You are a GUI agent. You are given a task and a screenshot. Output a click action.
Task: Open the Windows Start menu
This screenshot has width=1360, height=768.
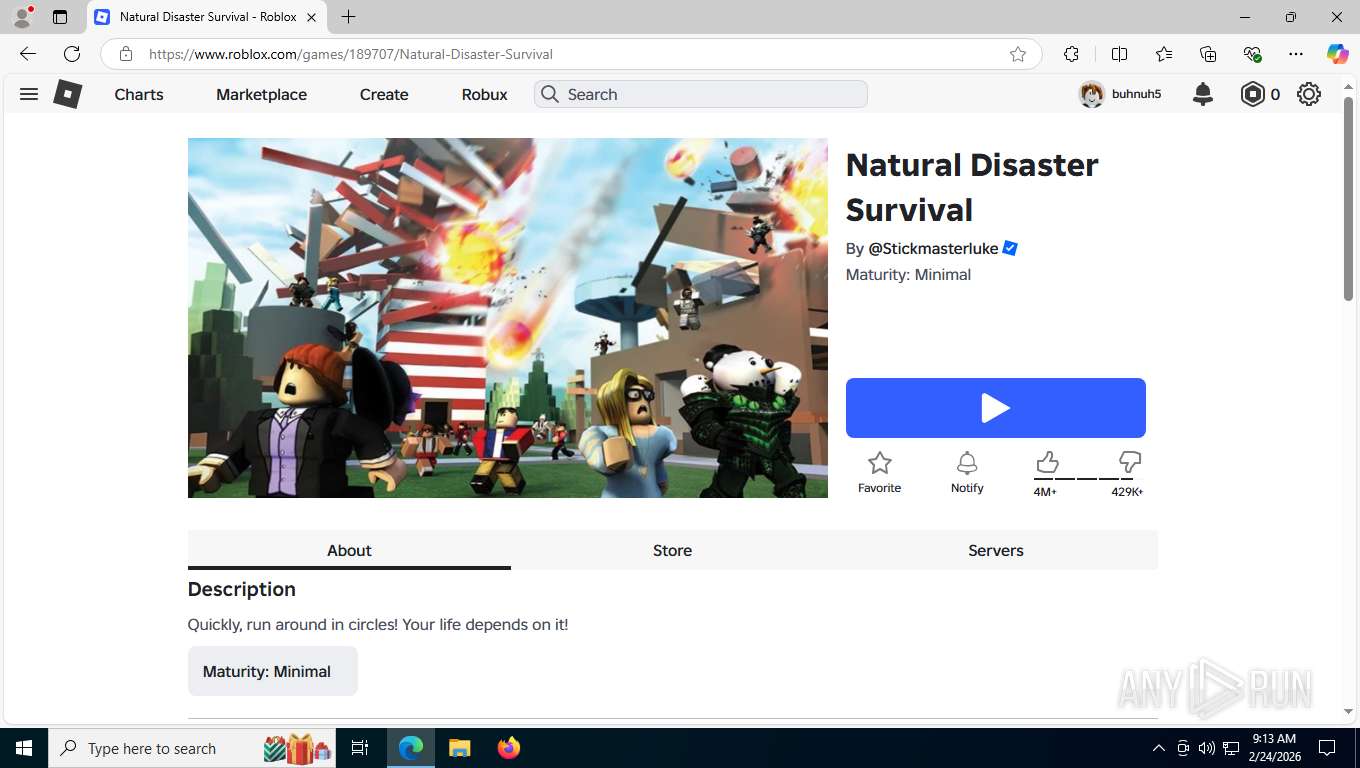[24, 748]
